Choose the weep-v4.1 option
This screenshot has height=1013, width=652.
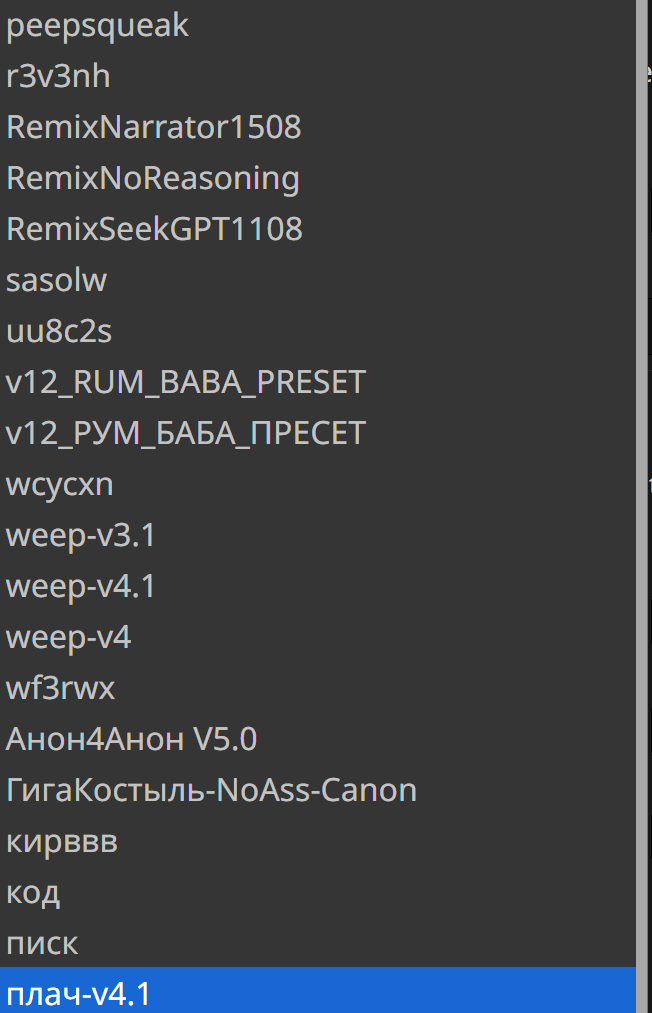(81, 587)
